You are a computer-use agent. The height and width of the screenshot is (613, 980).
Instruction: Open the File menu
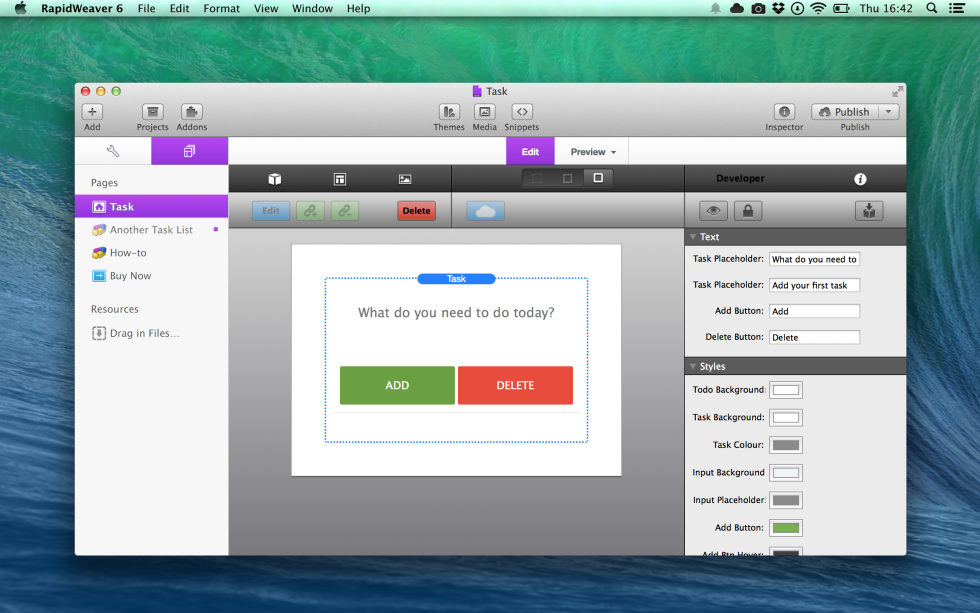(146, 8)
